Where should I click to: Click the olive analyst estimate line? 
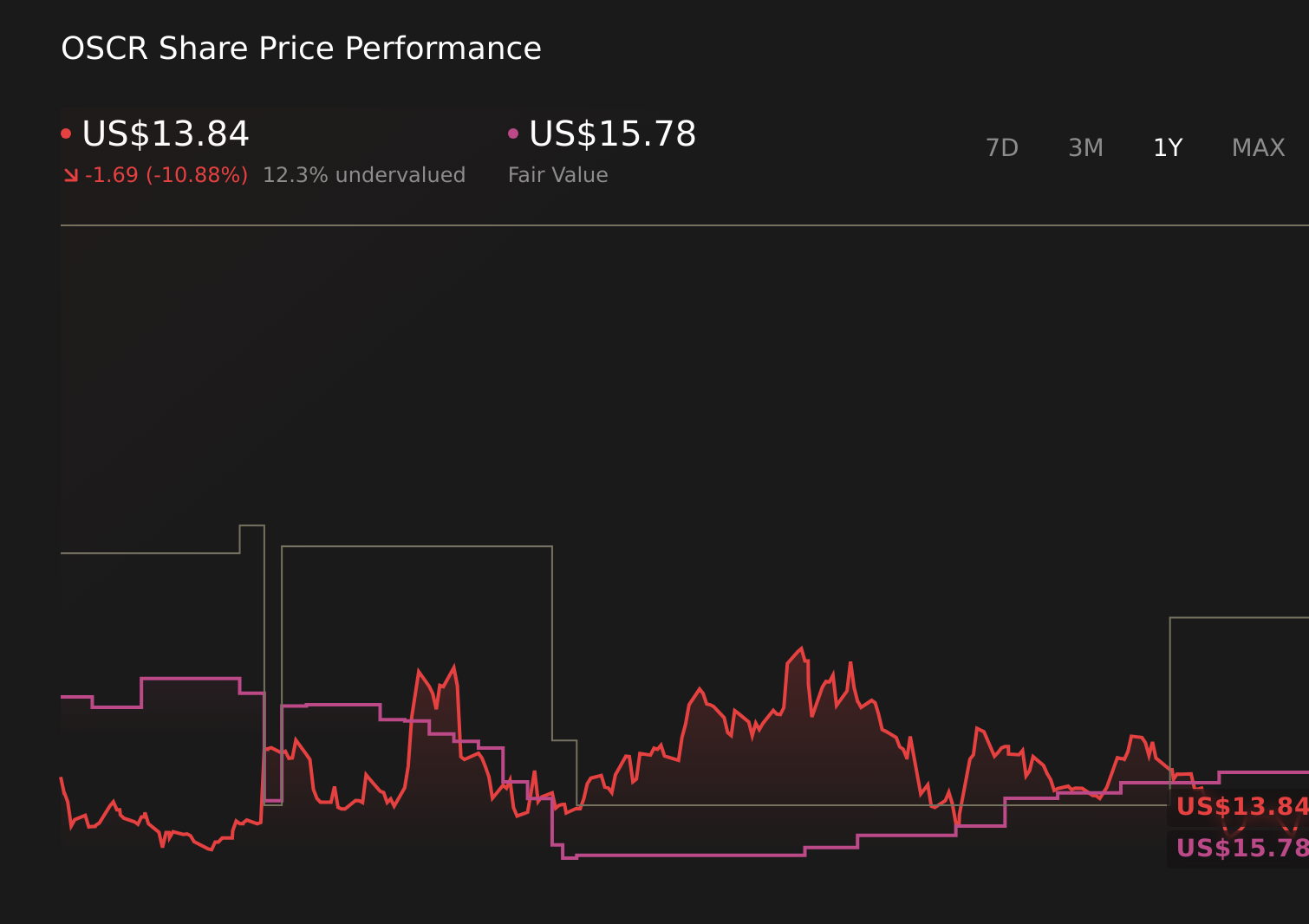416,544
